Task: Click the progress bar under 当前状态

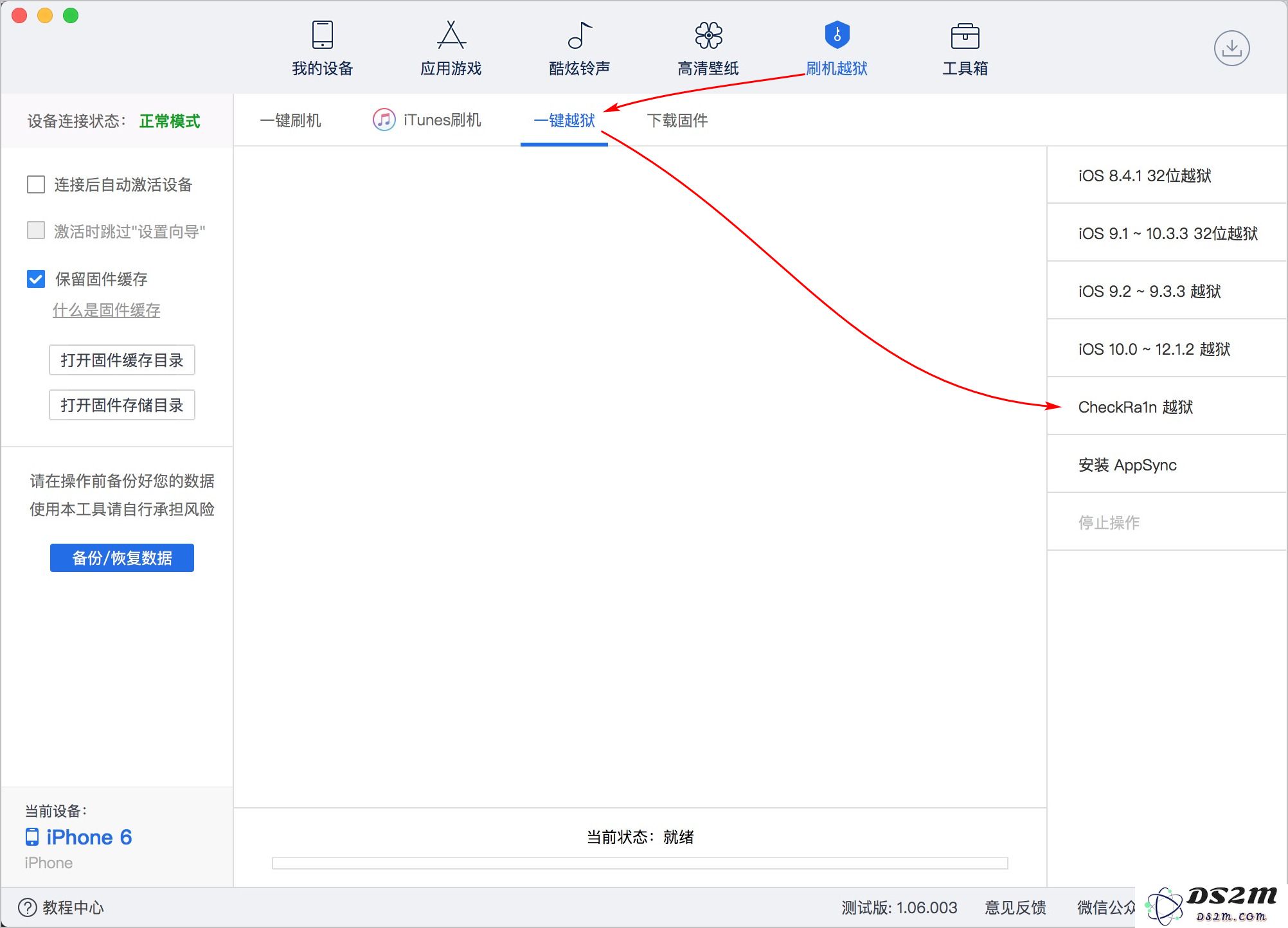Action: coord(640,863)
